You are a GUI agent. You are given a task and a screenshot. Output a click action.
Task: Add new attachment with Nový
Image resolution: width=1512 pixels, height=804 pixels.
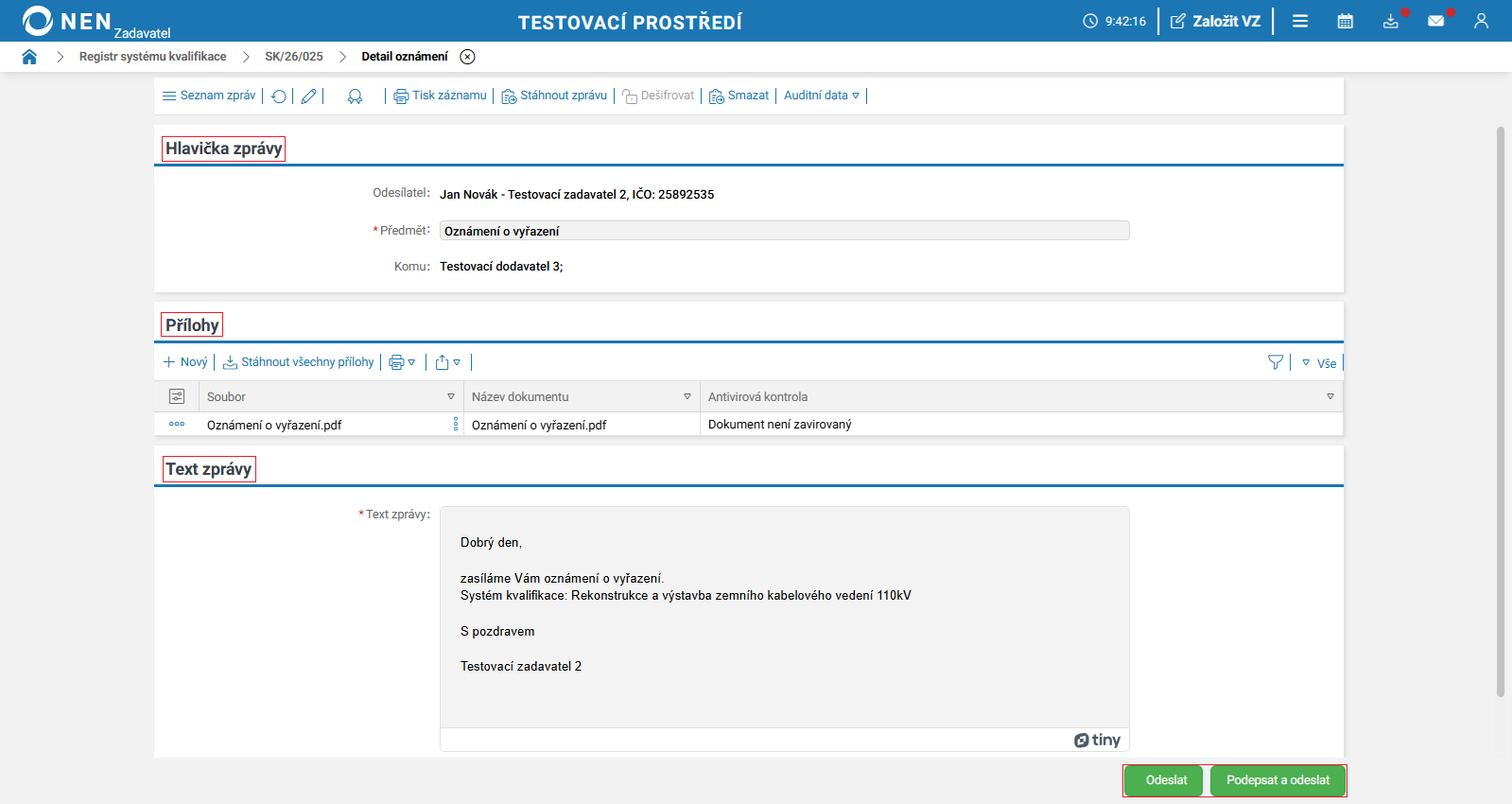pyautogui.click(x=185, y=362)
